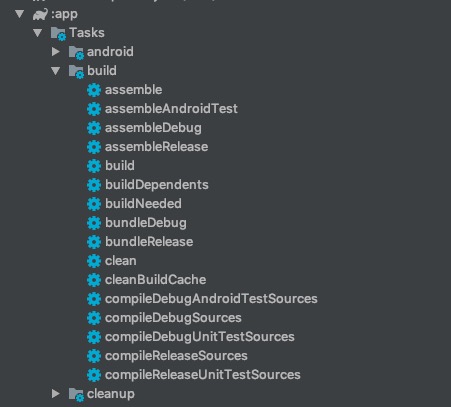Click the gear icon beside assembleDebug
Viewport: 451px width, 407px height.
[x=94, y=128]
